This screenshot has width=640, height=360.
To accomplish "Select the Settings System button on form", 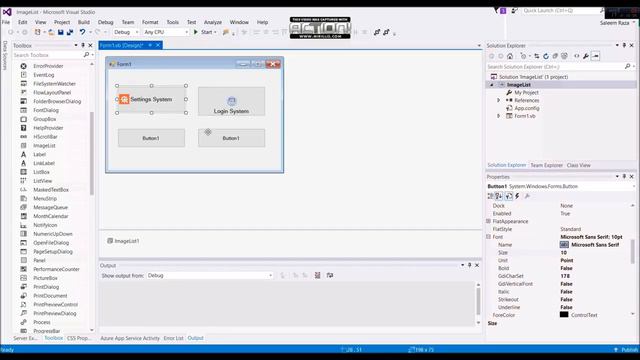I will (x=151, y=99).
